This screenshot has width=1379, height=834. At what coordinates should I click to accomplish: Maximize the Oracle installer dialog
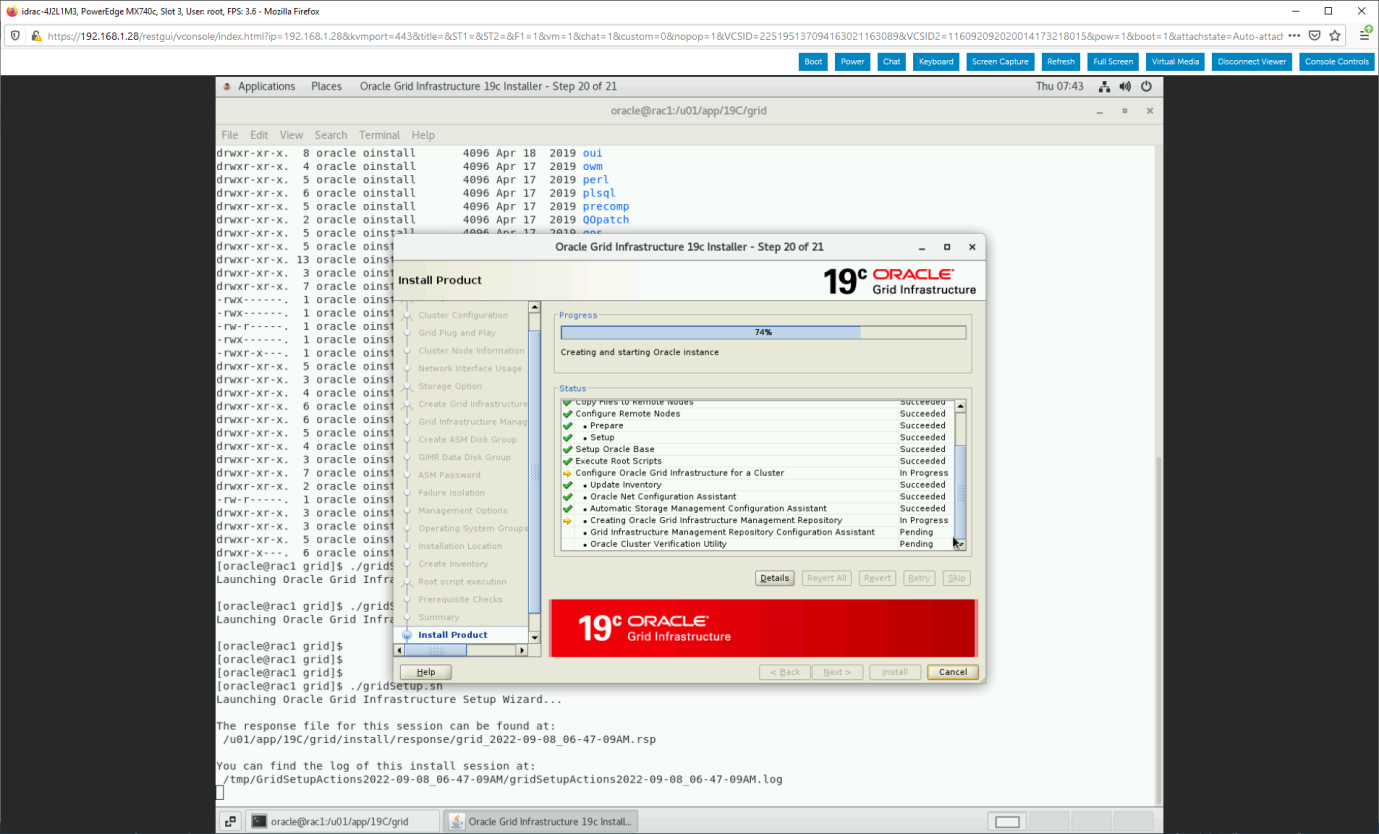(x=947, y=247)
